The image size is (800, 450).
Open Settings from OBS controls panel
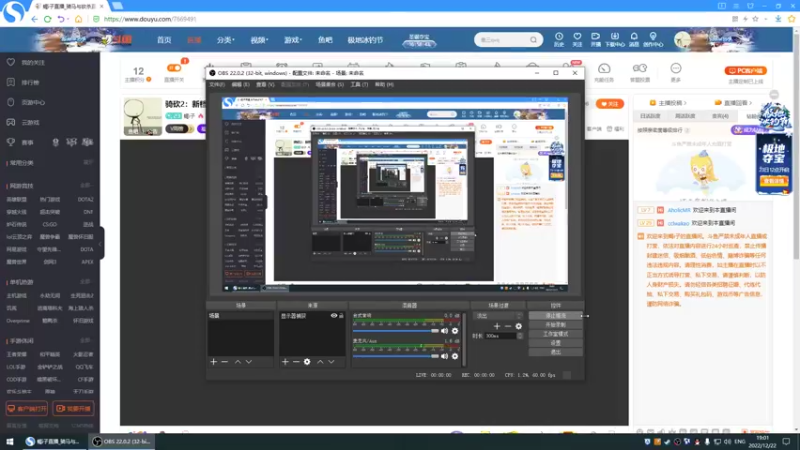click(555, 343)
